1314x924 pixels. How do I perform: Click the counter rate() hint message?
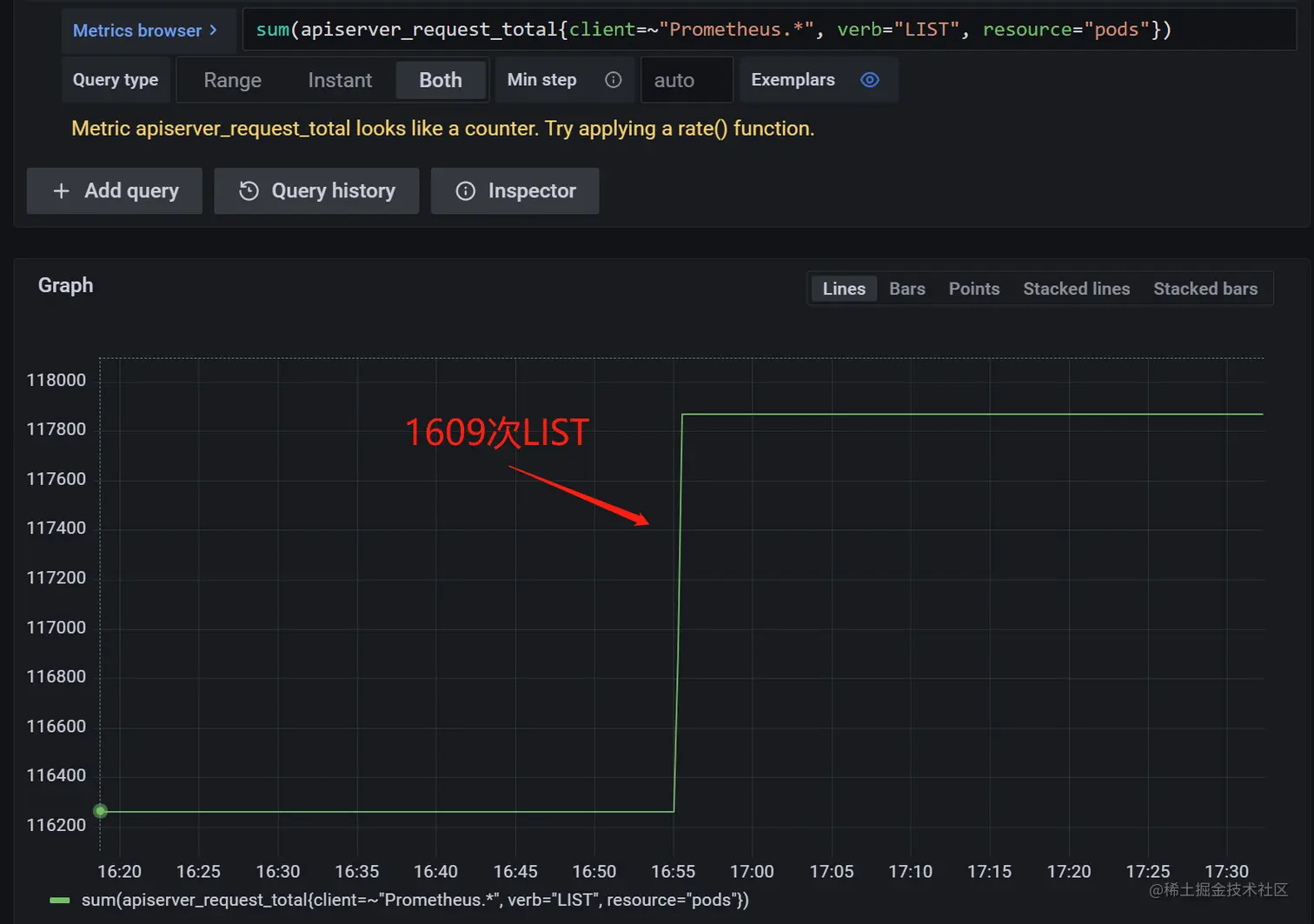443,129
